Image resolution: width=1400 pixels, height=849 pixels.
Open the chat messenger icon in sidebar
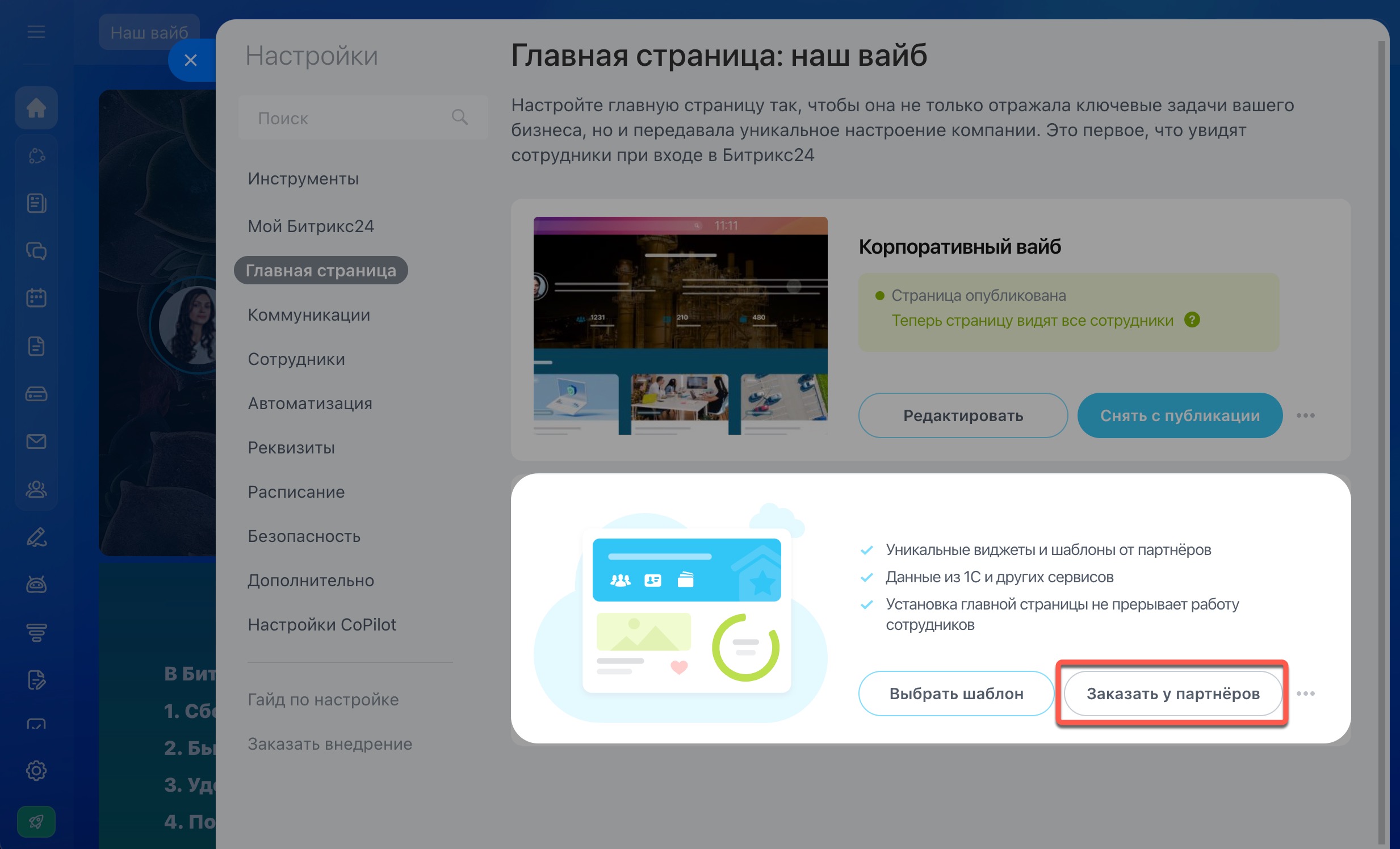click(36, 250)
